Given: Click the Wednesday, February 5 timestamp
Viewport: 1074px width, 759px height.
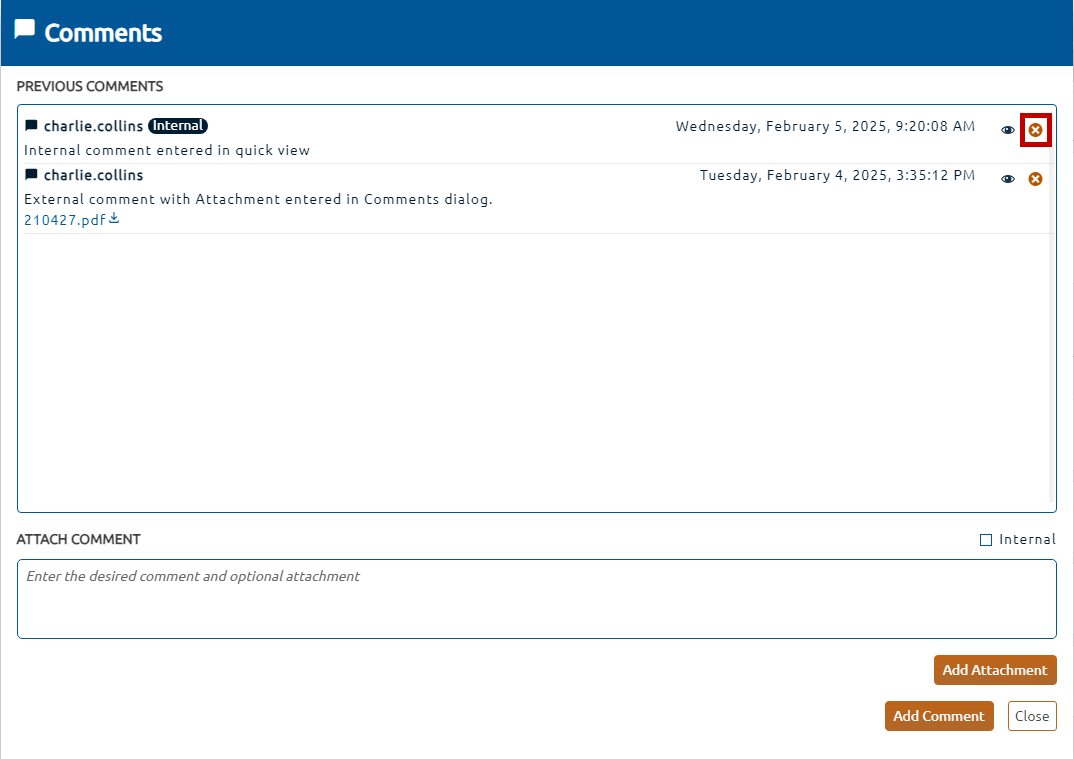Looking at the screenshot, I should click(x=825, y=126).
